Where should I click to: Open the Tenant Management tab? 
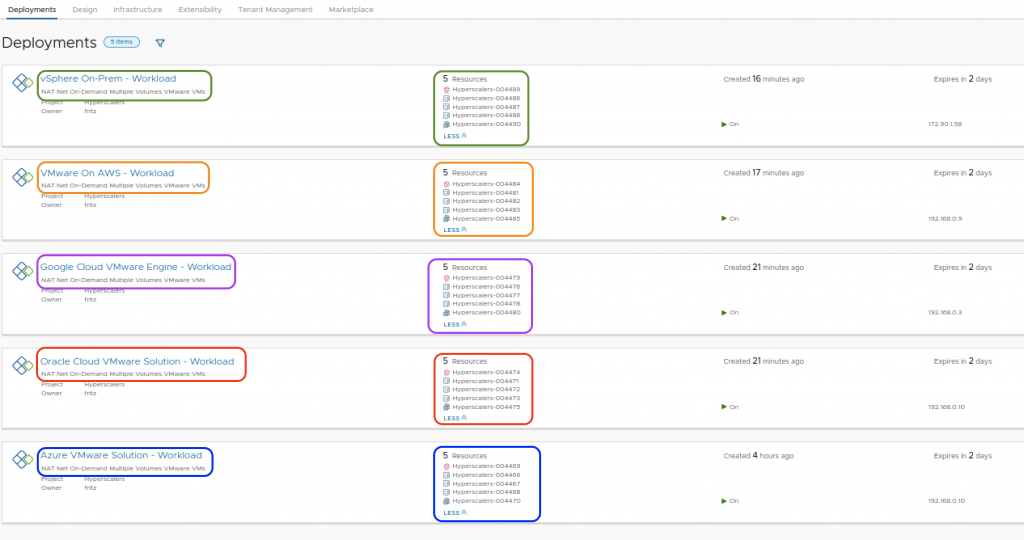[x=275, y=10]
